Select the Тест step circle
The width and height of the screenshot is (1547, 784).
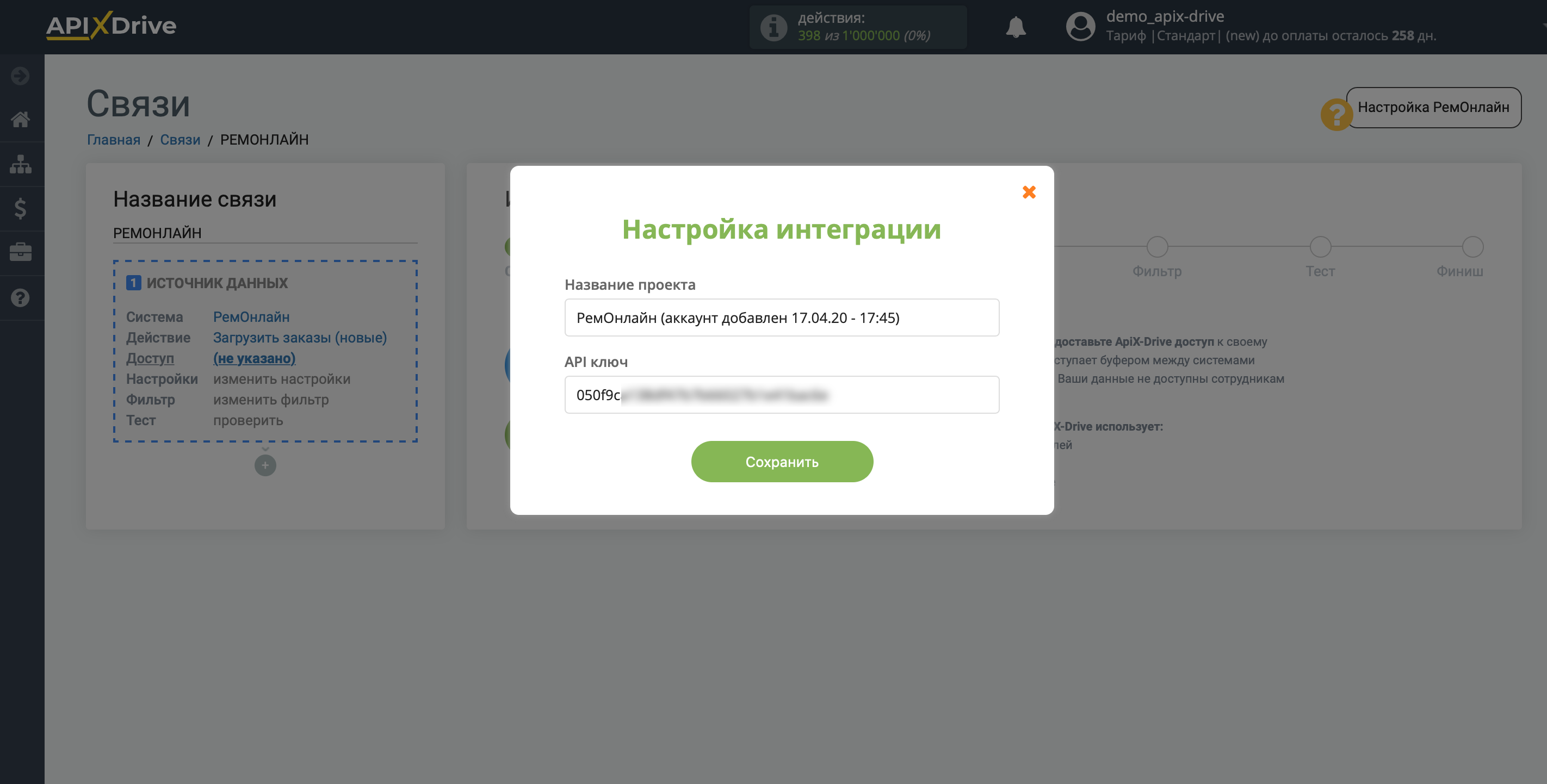click(x=1320, y=247)
